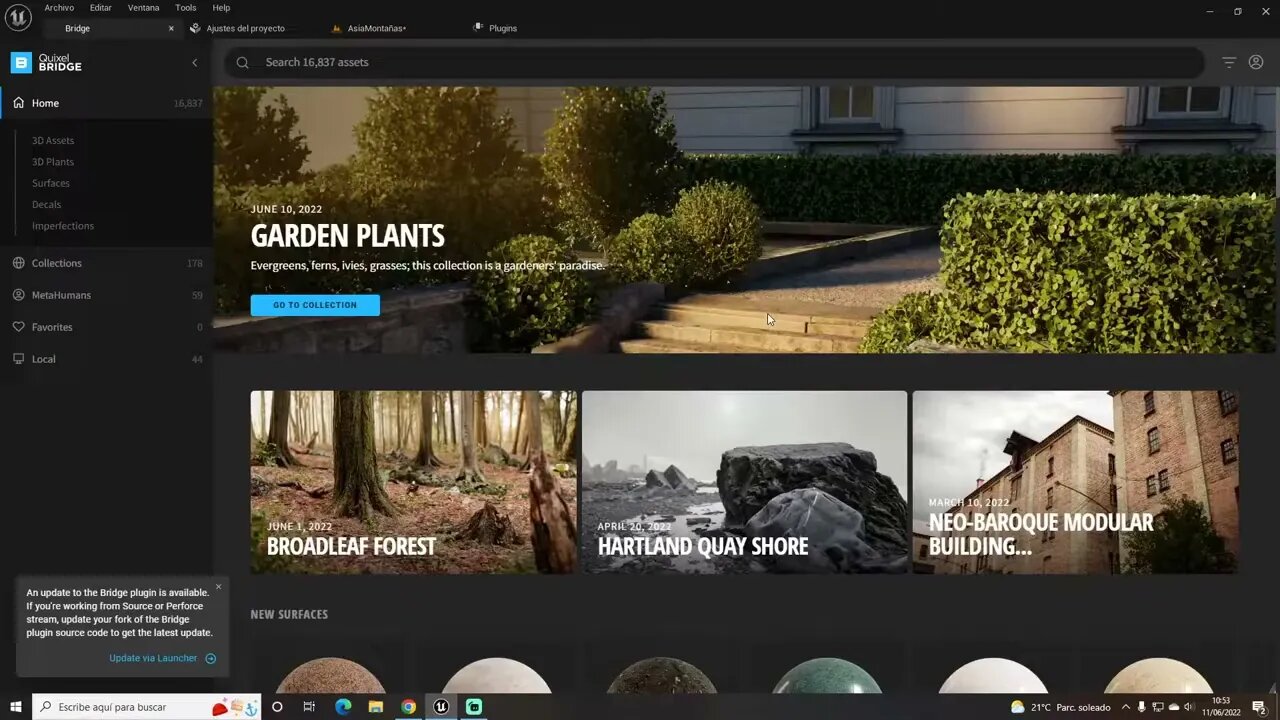Click the OneDrive cloud tray icon
This screenshot has width=1280, height=720.
tap(1174, 707)
